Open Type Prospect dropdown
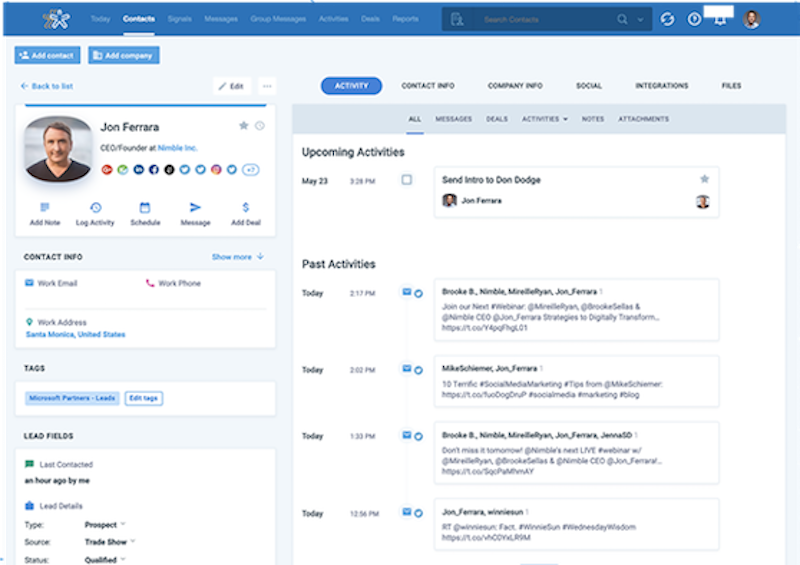800x565 pixels. (x=105, y=525)
